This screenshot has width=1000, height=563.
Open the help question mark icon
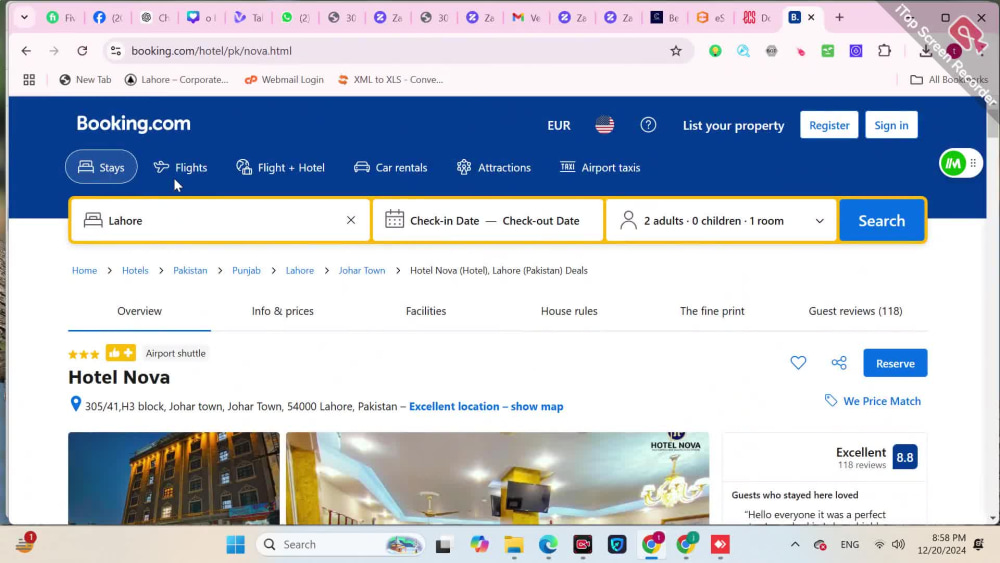[648, 125]
